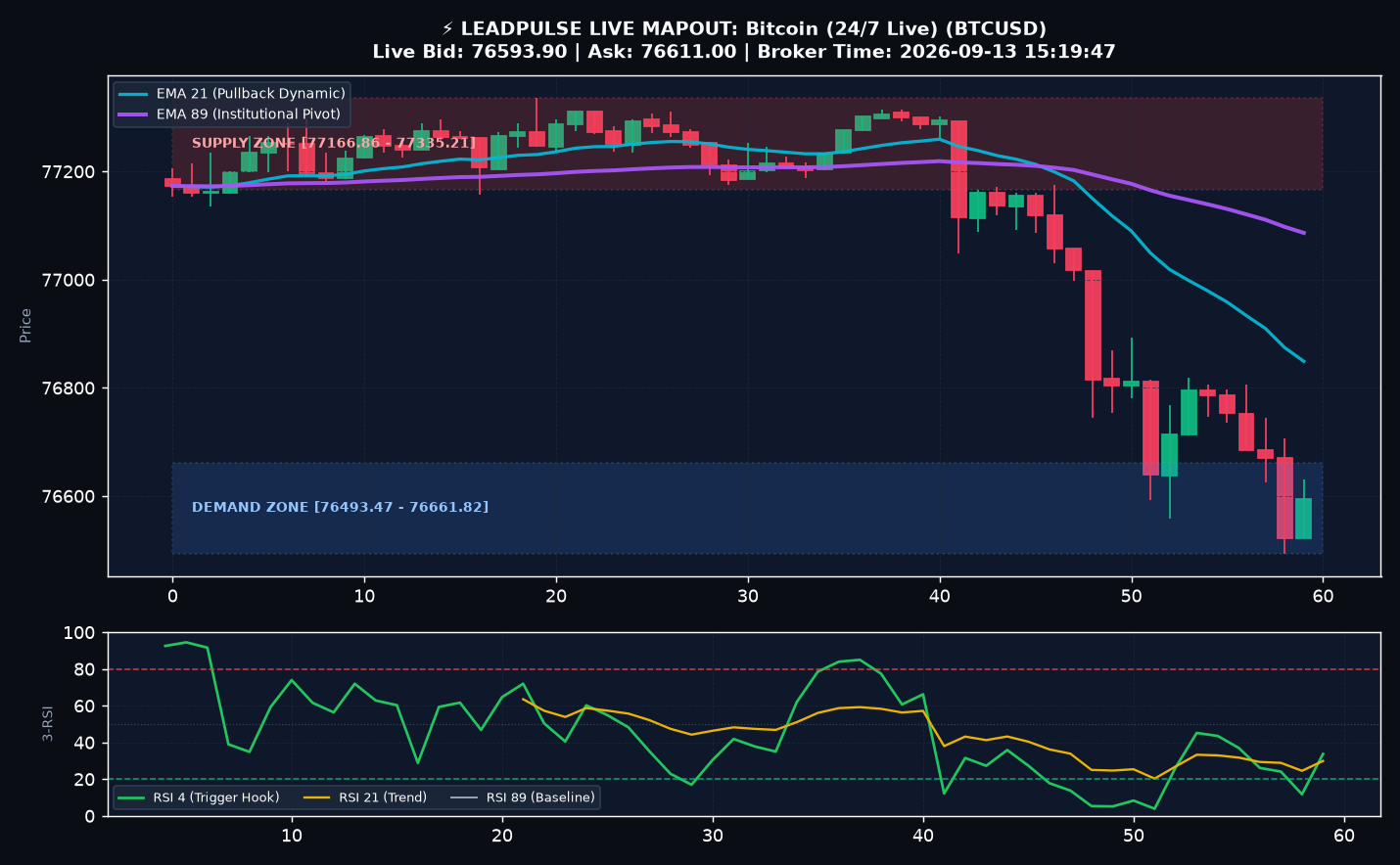Click the EMA 89 (Institutional Pivot) legend label

(x=249, y=114)
